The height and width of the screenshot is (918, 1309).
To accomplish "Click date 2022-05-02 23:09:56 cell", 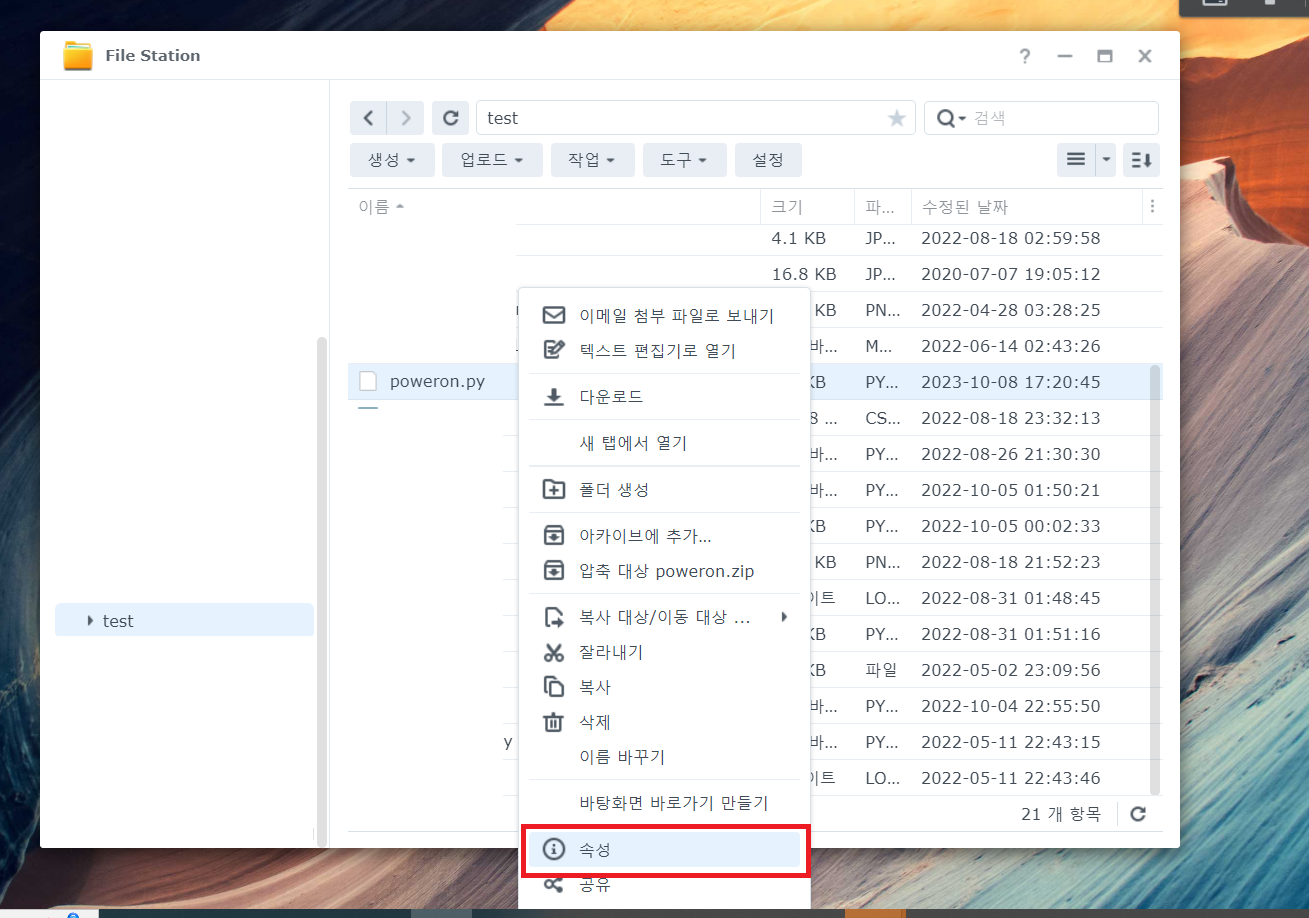I will click(x=1010, y=670).
